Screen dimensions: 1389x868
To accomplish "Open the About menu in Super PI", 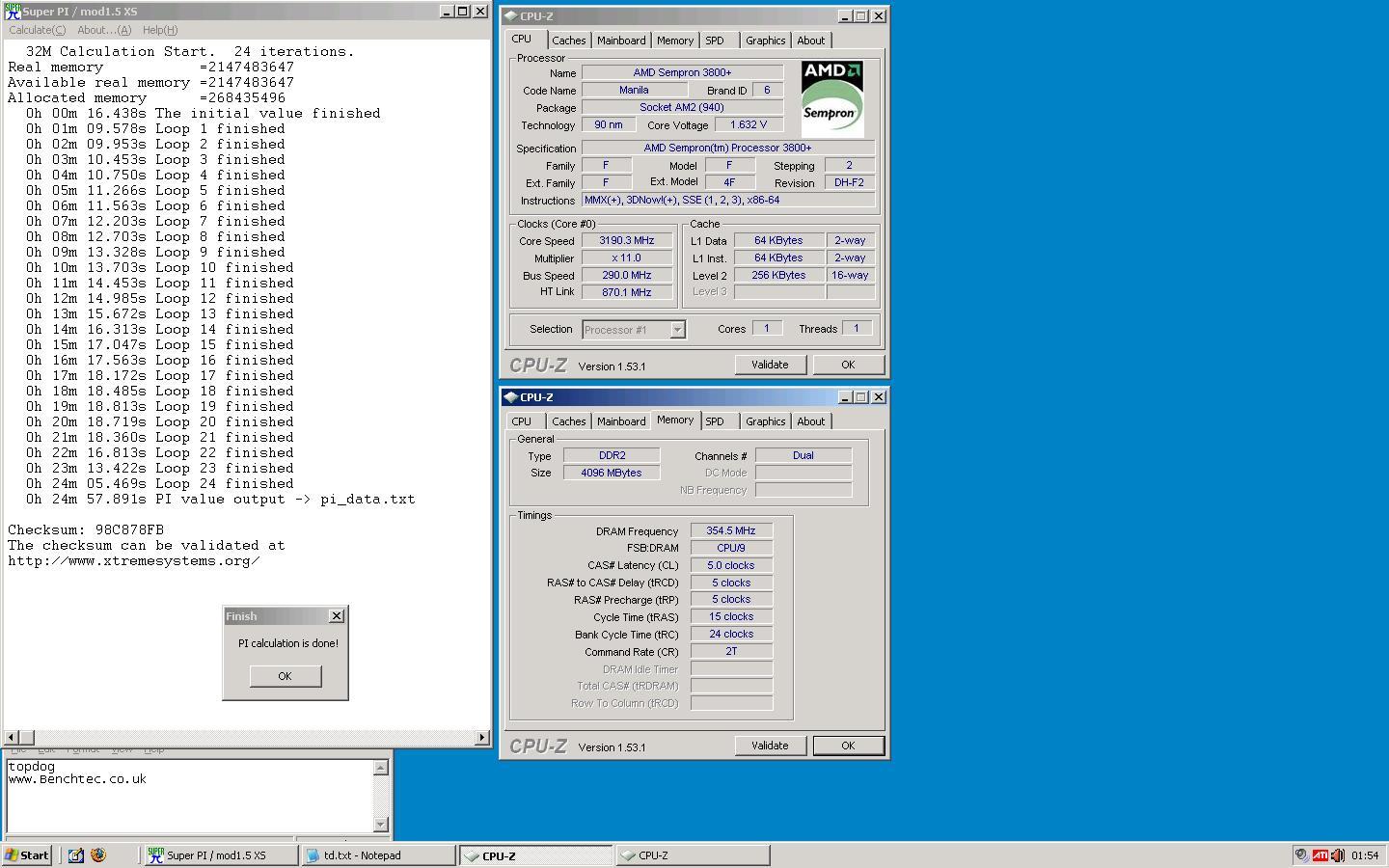I will (104, 30).
